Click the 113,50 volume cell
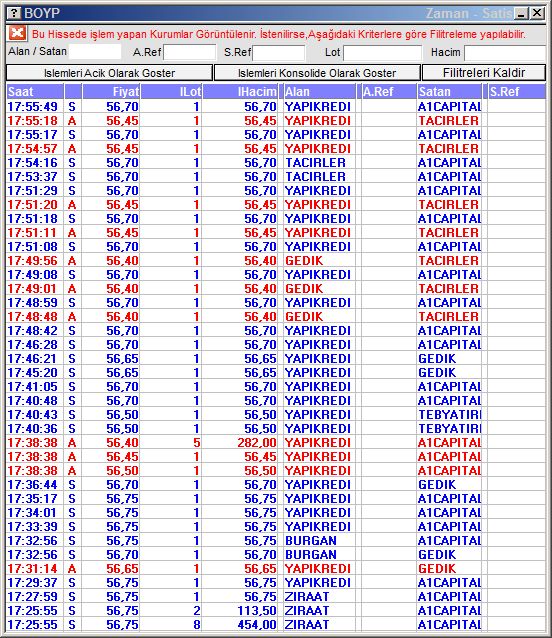Viewport: 552px width, 638px height. click(x=257, y=611)
